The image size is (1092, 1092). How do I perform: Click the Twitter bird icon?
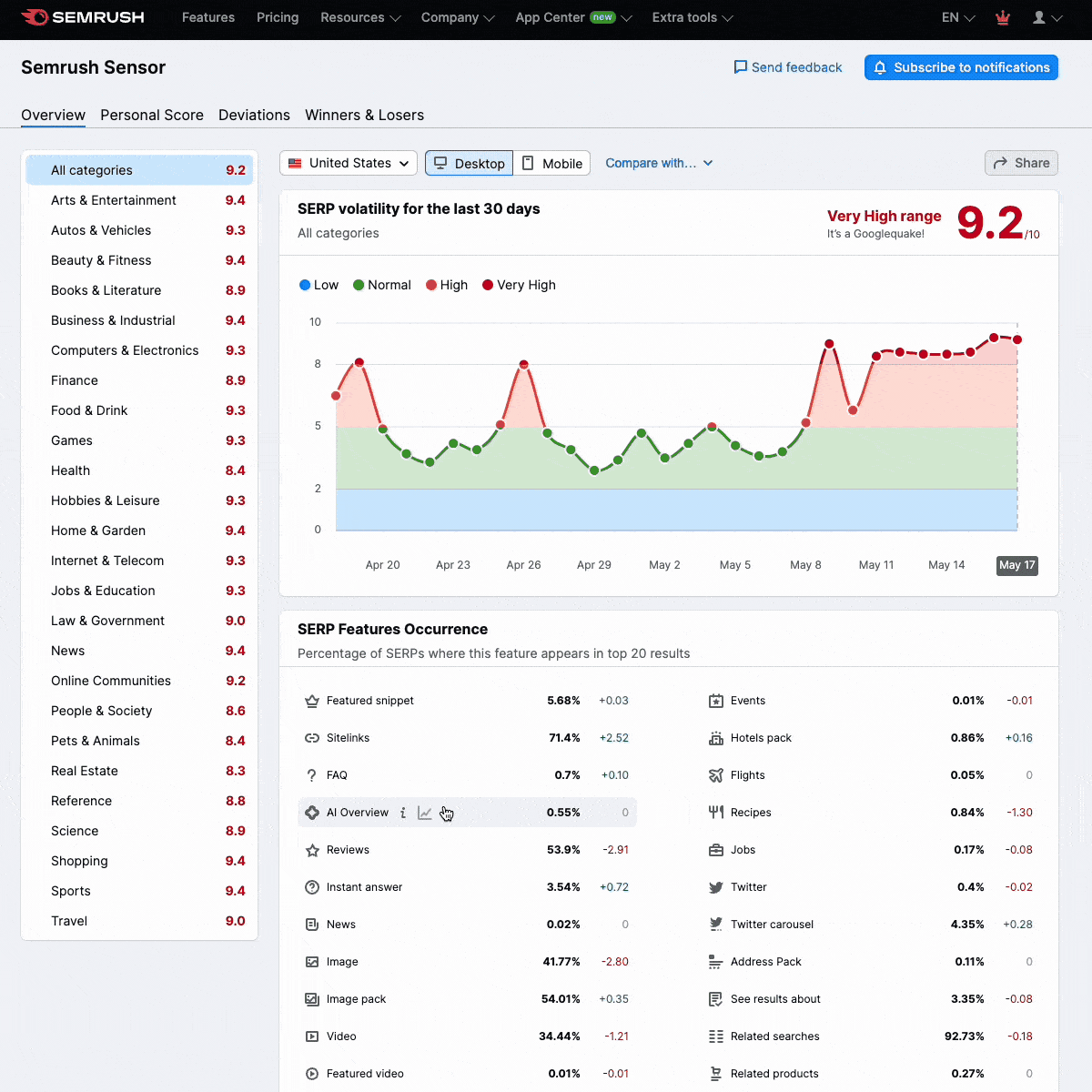coord(716,887)
